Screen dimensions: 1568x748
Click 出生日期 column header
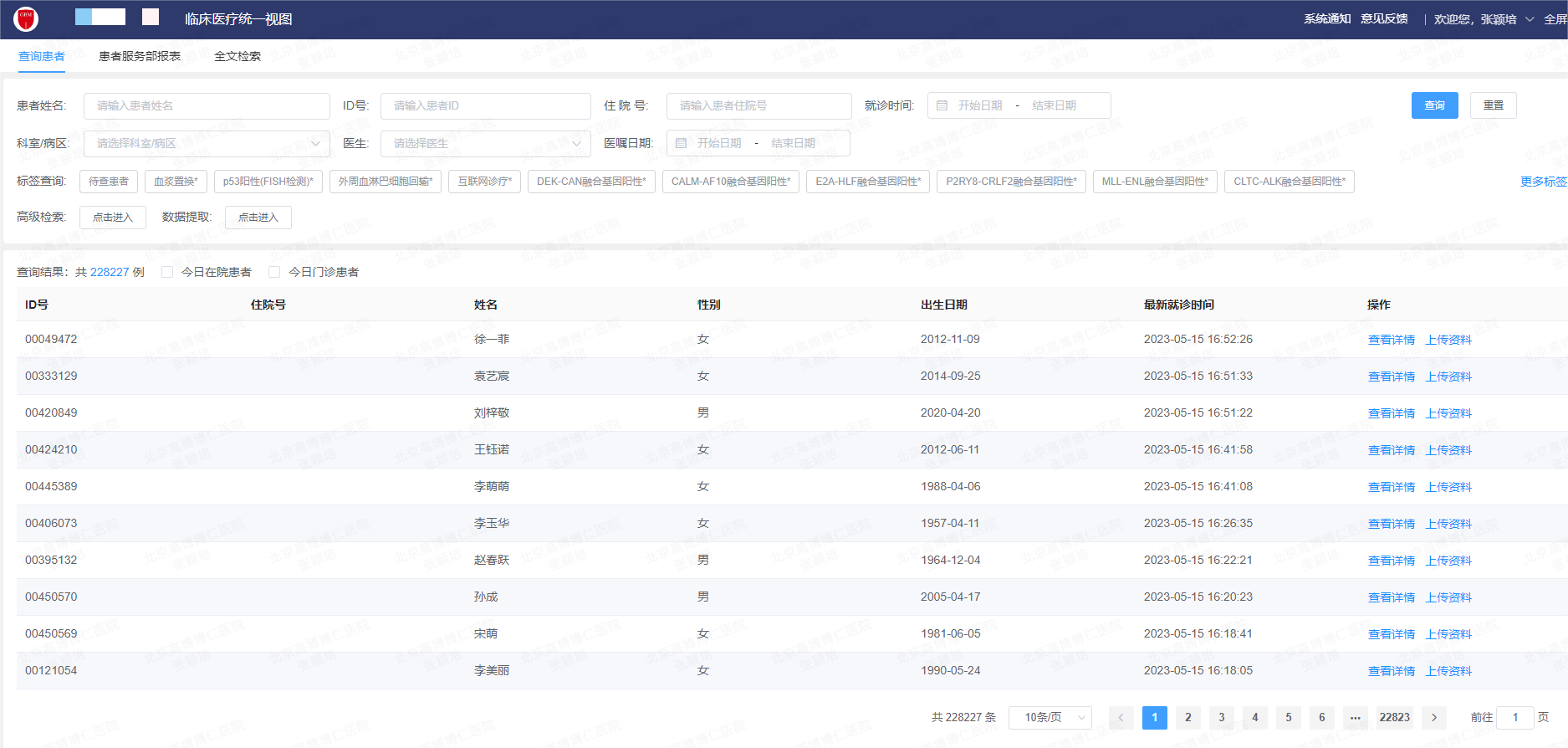pos(944,305)
